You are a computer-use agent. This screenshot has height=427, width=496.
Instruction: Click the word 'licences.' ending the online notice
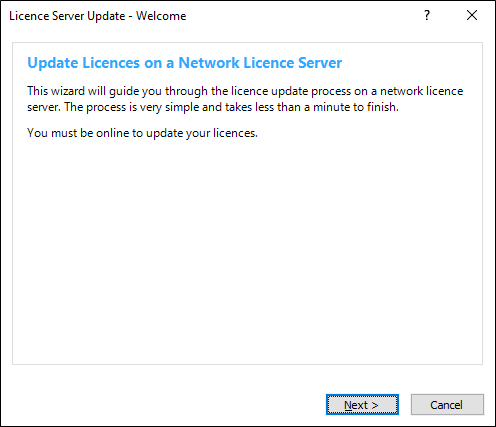[x=235, y=133]
